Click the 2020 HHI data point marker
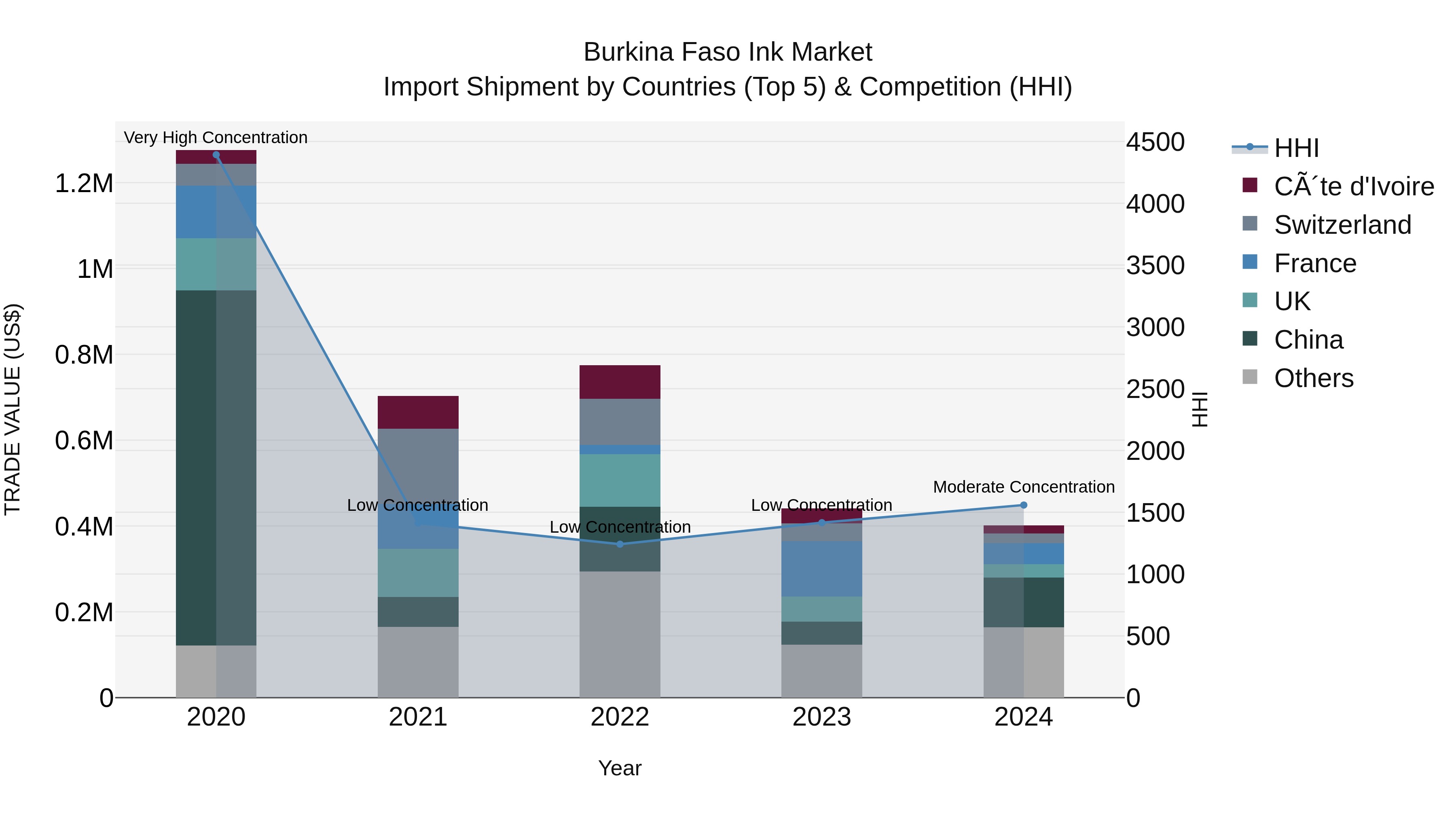This screenshot has height=819, width=1456. pyautogui.click(x=216, y=155)
